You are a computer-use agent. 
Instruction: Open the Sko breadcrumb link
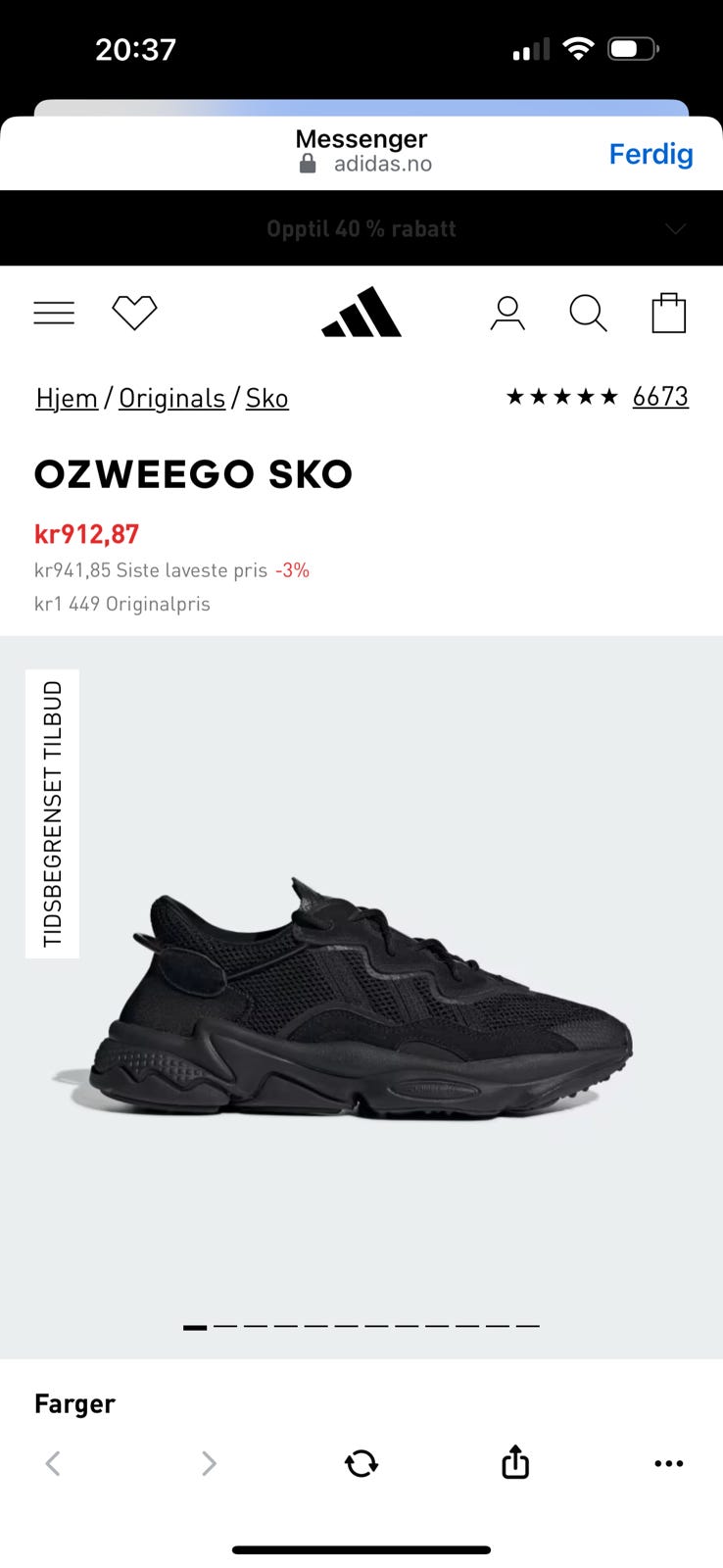tap(266, 398)
